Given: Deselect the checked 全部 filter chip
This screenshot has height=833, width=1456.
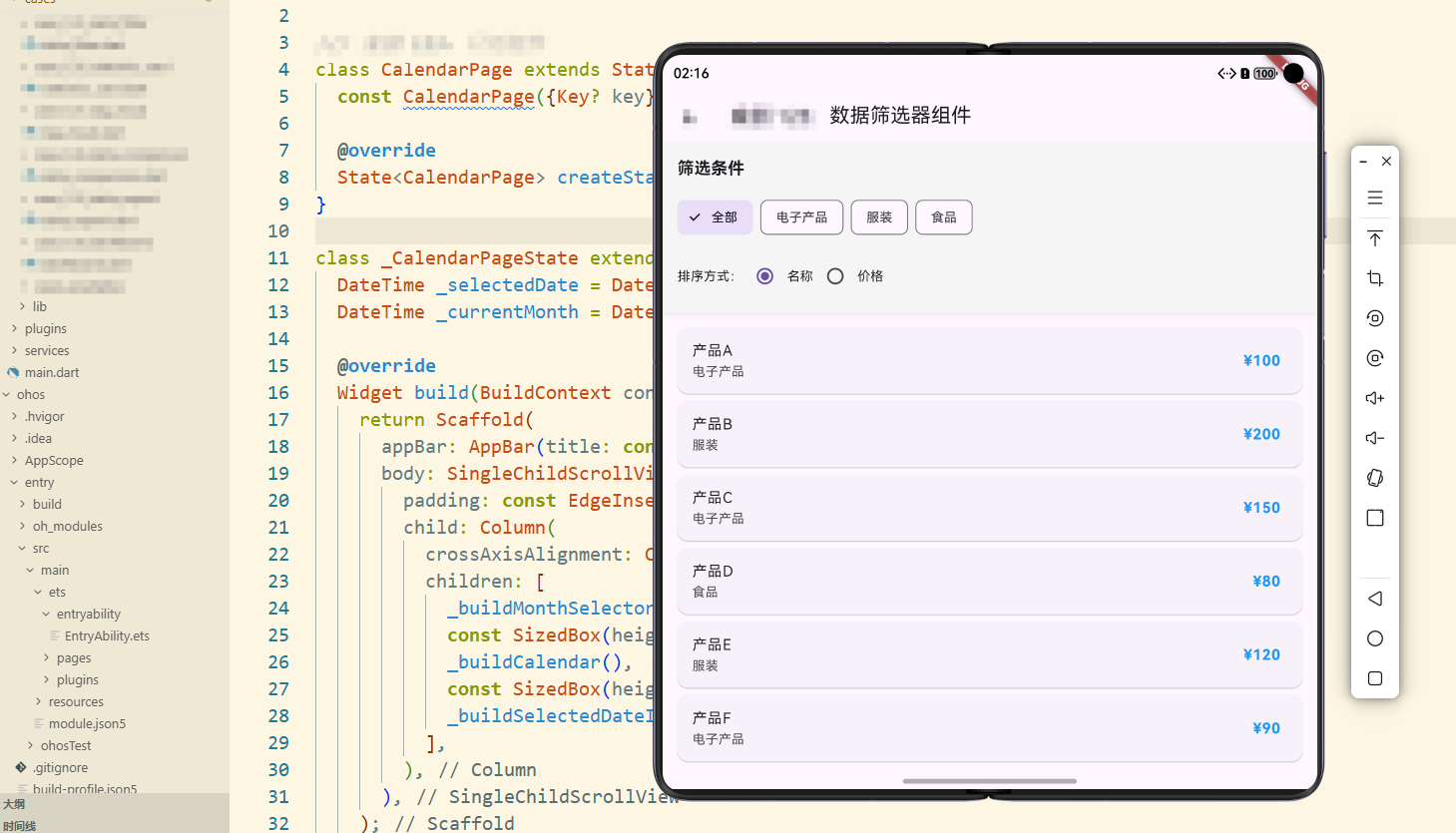Looking at the screenshot, I should pyautogui.click(x=715, y=216).
